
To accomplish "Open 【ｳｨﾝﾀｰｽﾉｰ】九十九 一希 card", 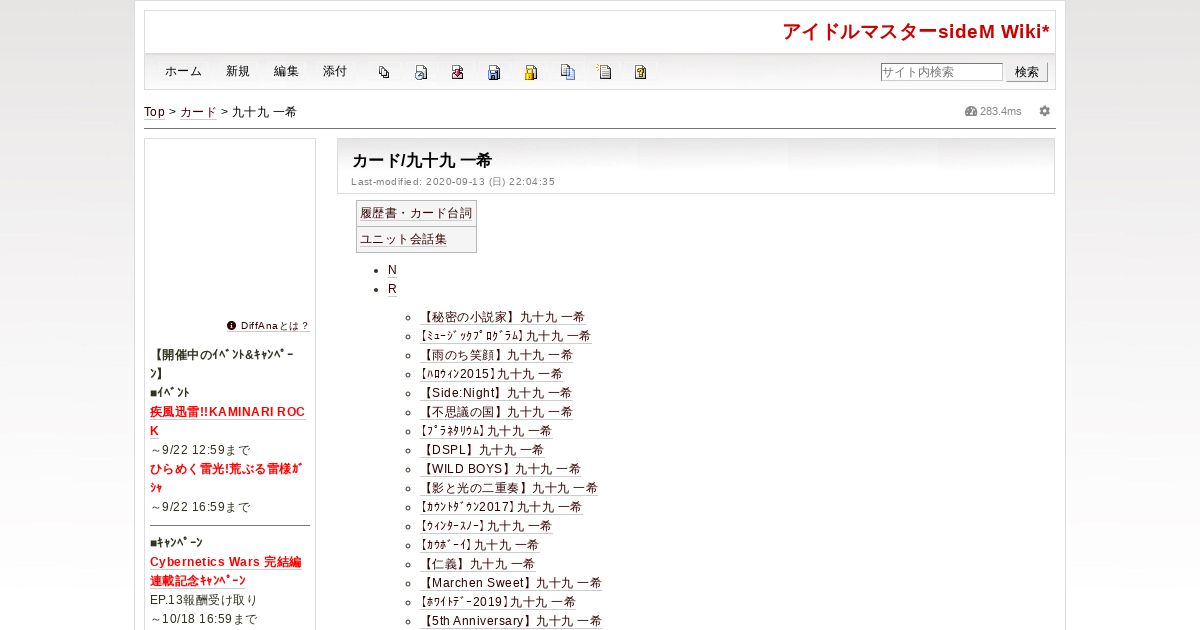I will 485,526.
